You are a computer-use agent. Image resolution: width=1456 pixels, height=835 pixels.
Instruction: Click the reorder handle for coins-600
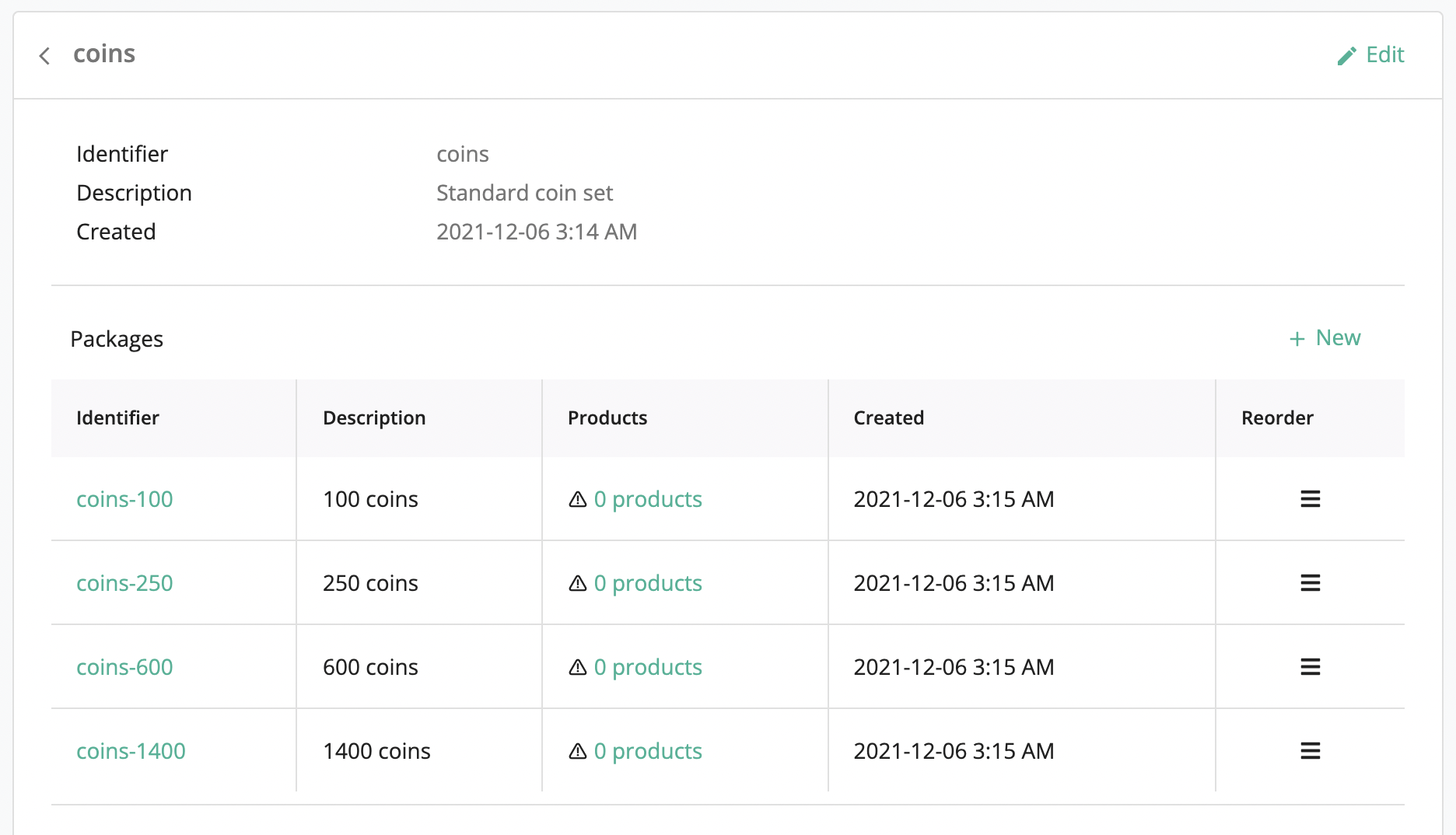point(1310,667)
